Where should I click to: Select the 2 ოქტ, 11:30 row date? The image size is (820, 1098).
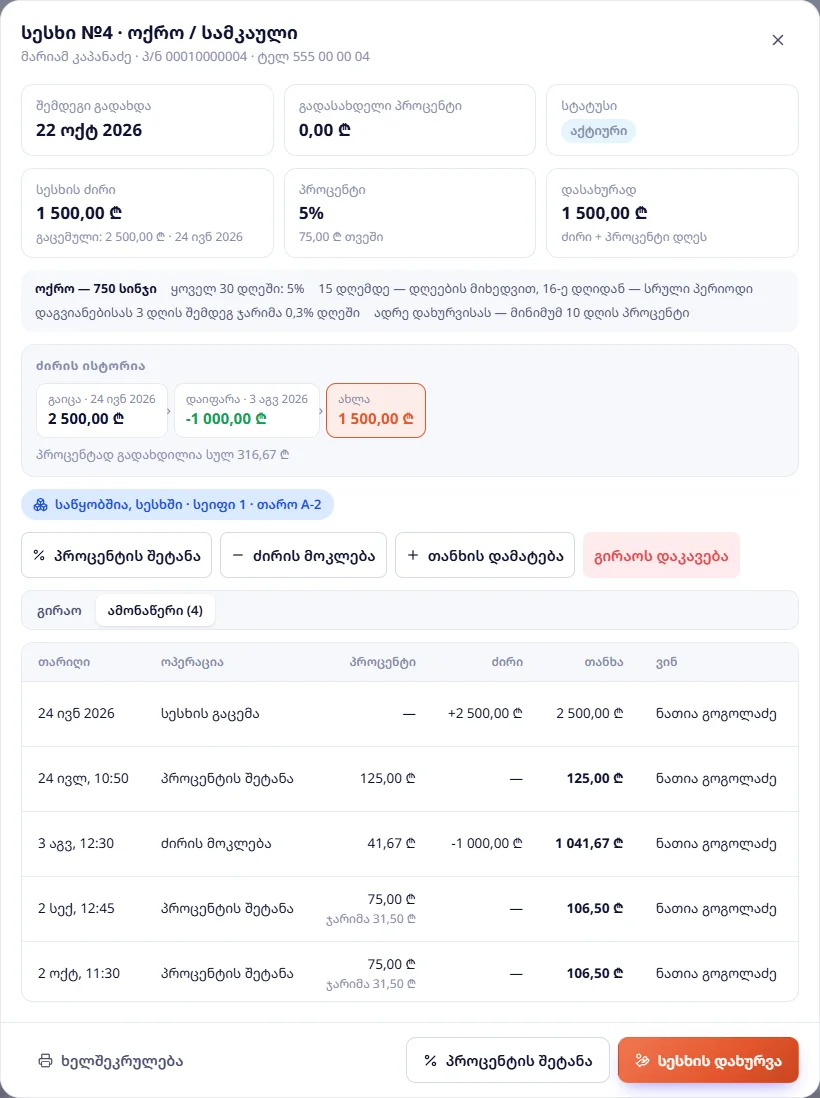[79, 973]
